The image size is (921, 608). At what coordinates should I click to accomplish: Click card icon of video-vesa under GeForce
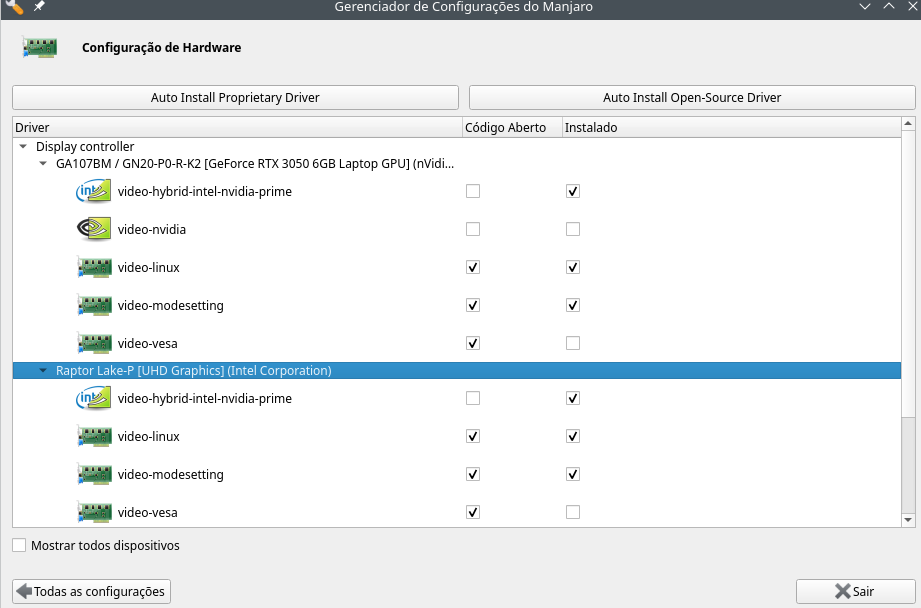click(x=94, y=343)
